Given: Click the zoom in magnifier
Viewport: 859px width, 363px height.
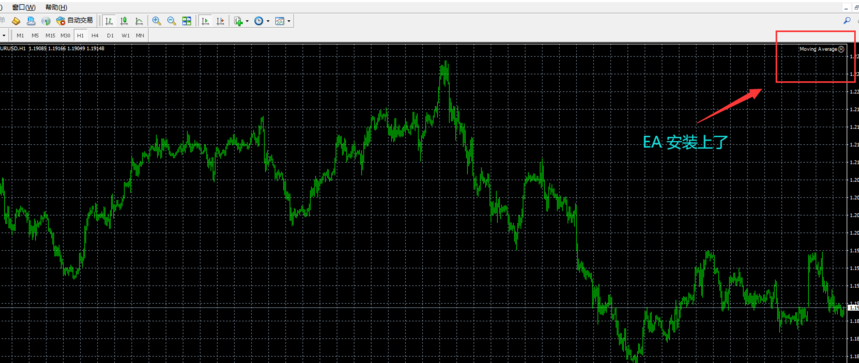Looking at the screenshot, I should point(157,21).
